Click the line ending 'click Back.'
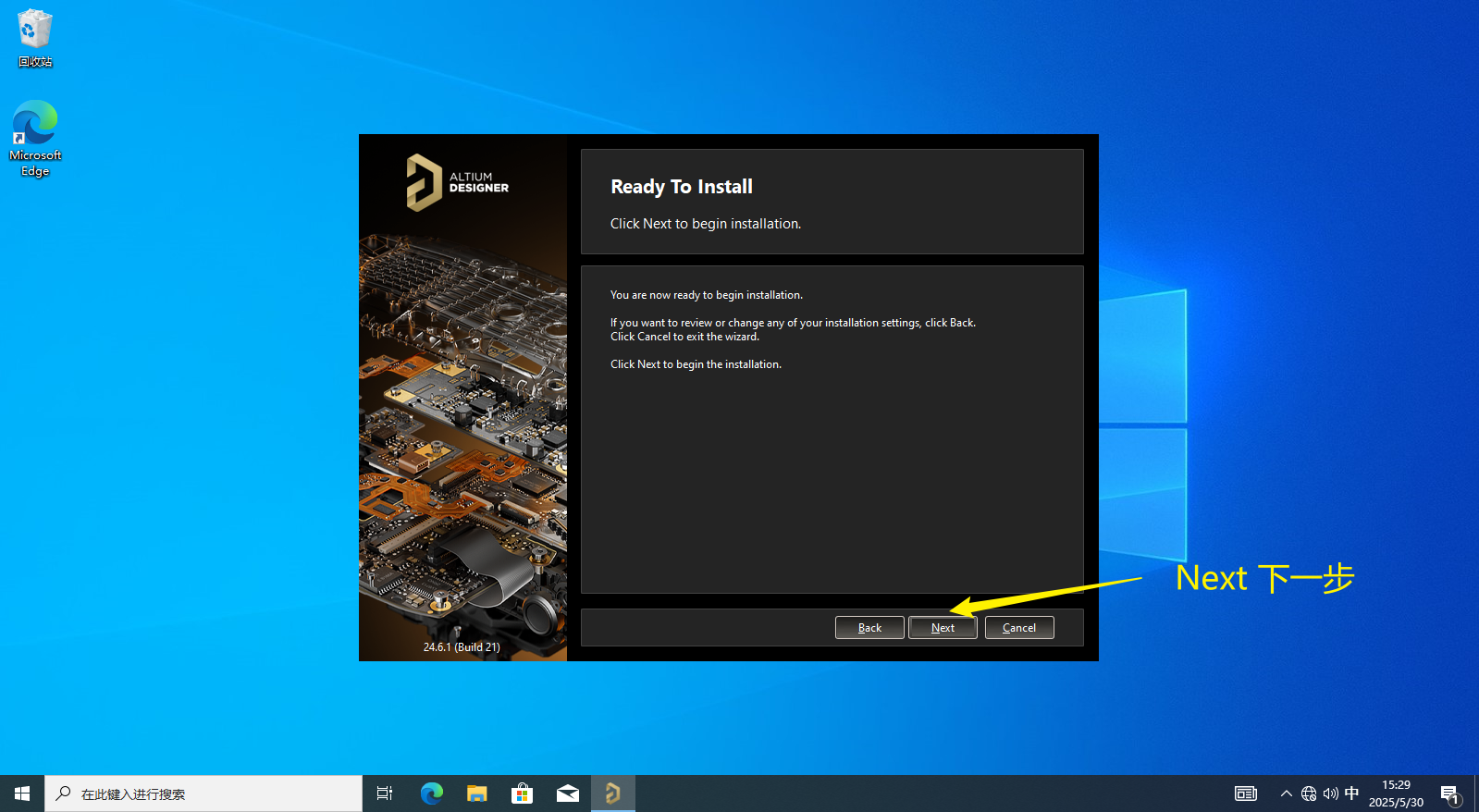Image resolution: width=1479 pixels, height=812 pixels. pos(793,323)
